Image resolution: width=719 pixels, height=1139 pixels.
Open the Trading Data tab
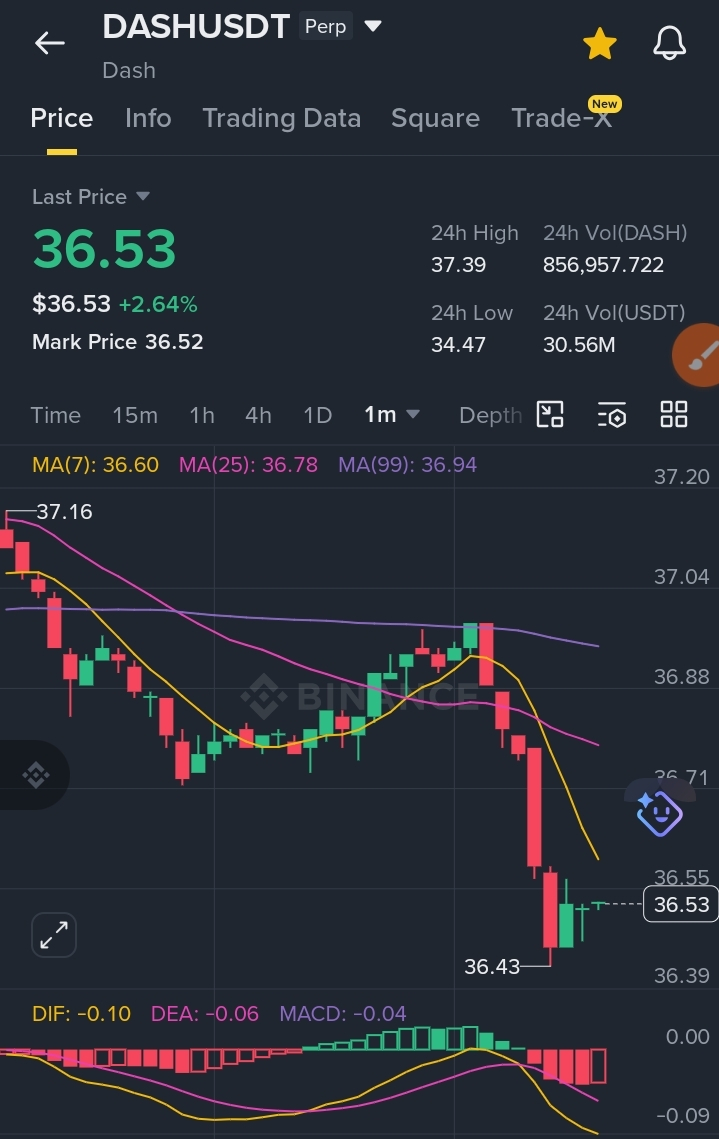click(x=282, y=118)
